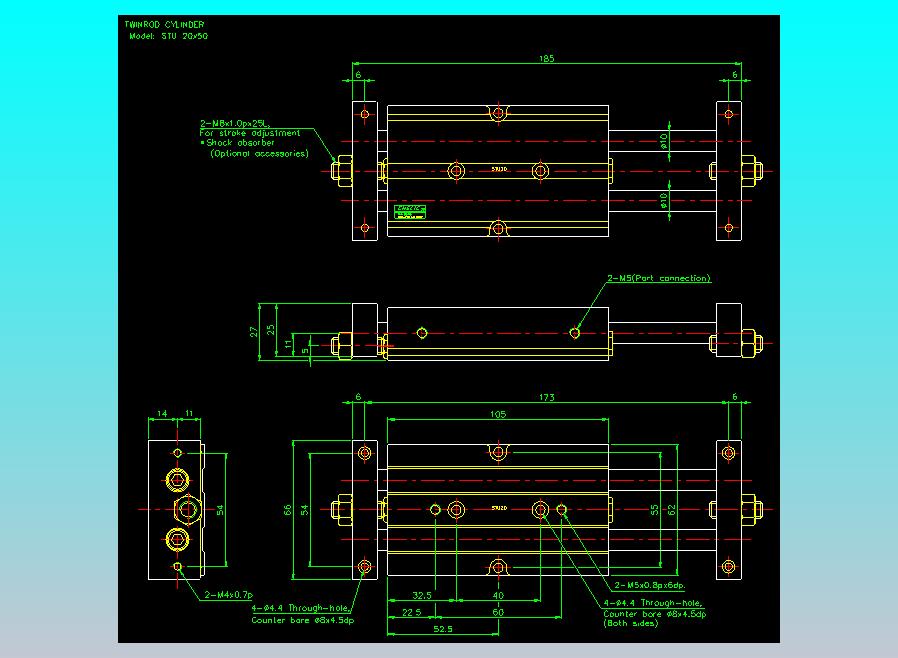Viewport: 898px width, 658px height.
Task: Click the 52.5 dimension at the bottom
Action: (x=443, y=629)
